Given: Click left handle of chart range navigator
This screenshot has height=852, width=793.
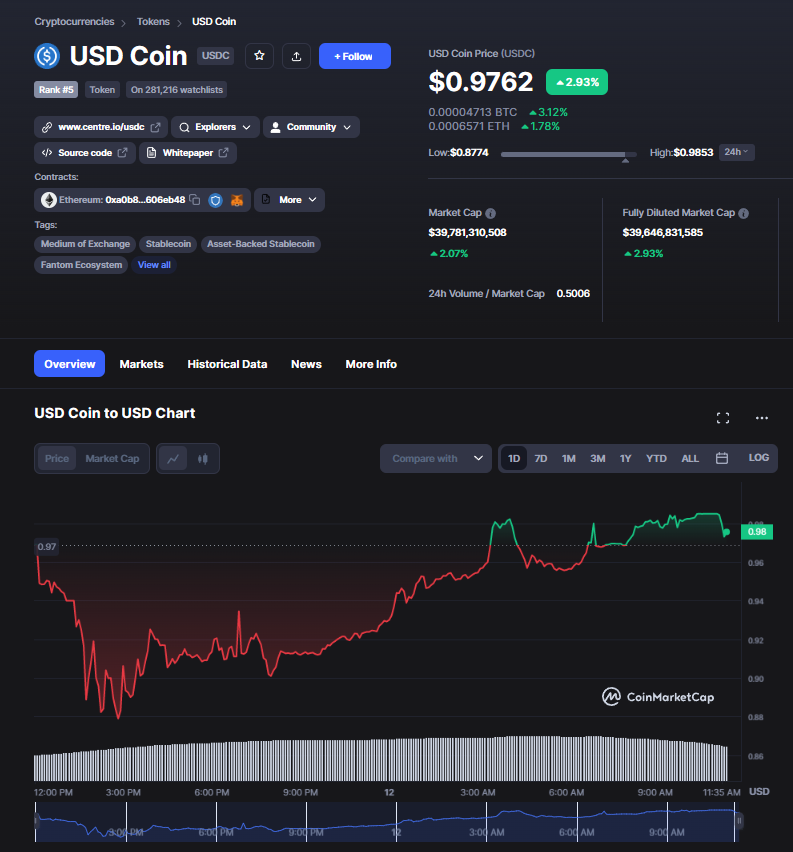Looking at the screenshot, I should click(36, 820).
